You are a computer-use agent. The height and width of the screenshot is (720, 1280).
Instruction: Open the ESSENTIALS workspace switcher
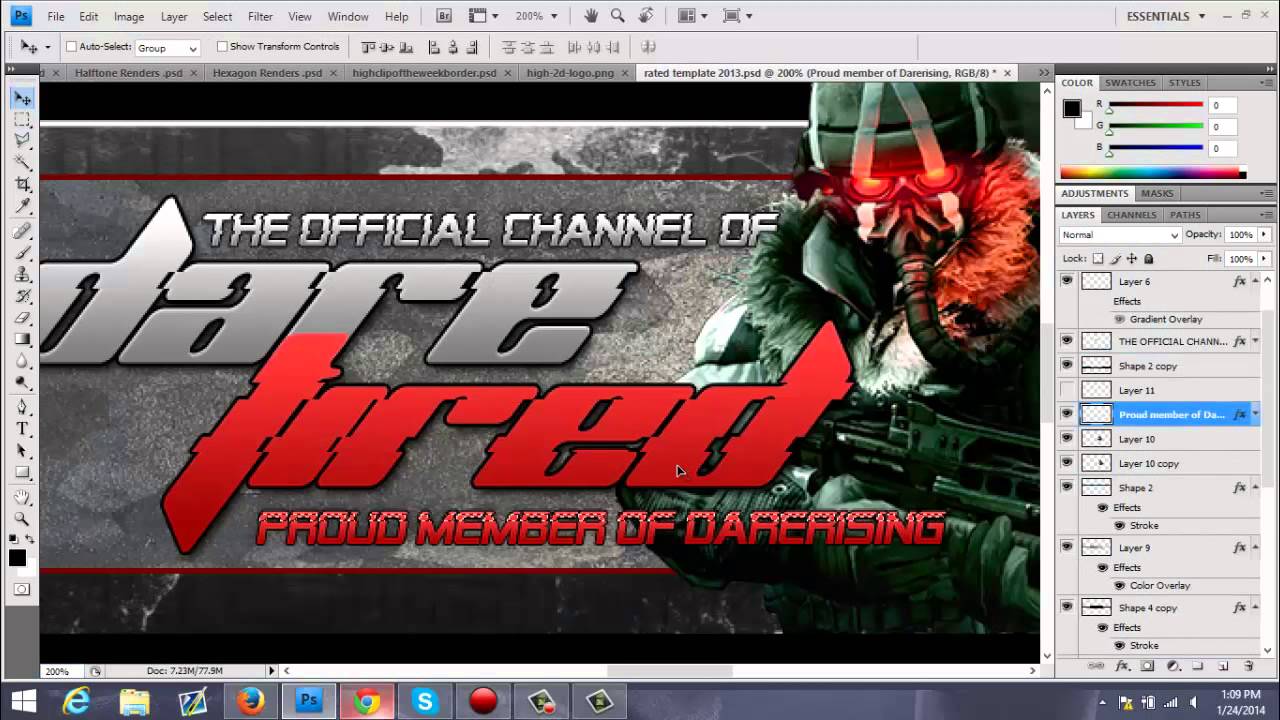click(x=1164, y=16)
